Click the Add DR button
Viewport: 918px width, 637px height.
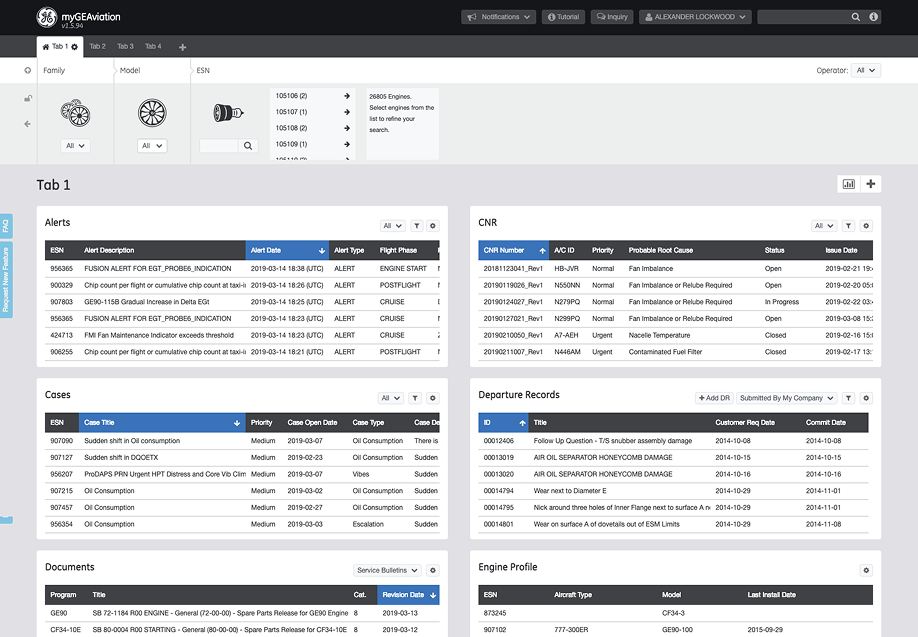(x=714, y=398)
